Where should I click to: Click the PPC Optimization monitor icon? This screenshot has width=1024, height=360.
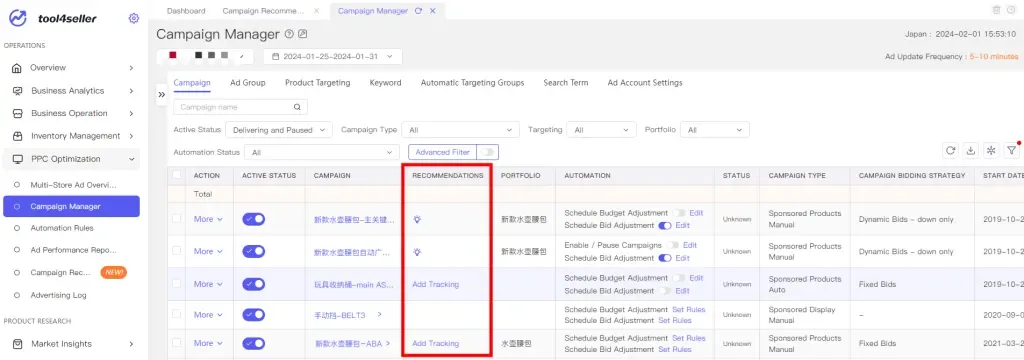coord(18,159)
